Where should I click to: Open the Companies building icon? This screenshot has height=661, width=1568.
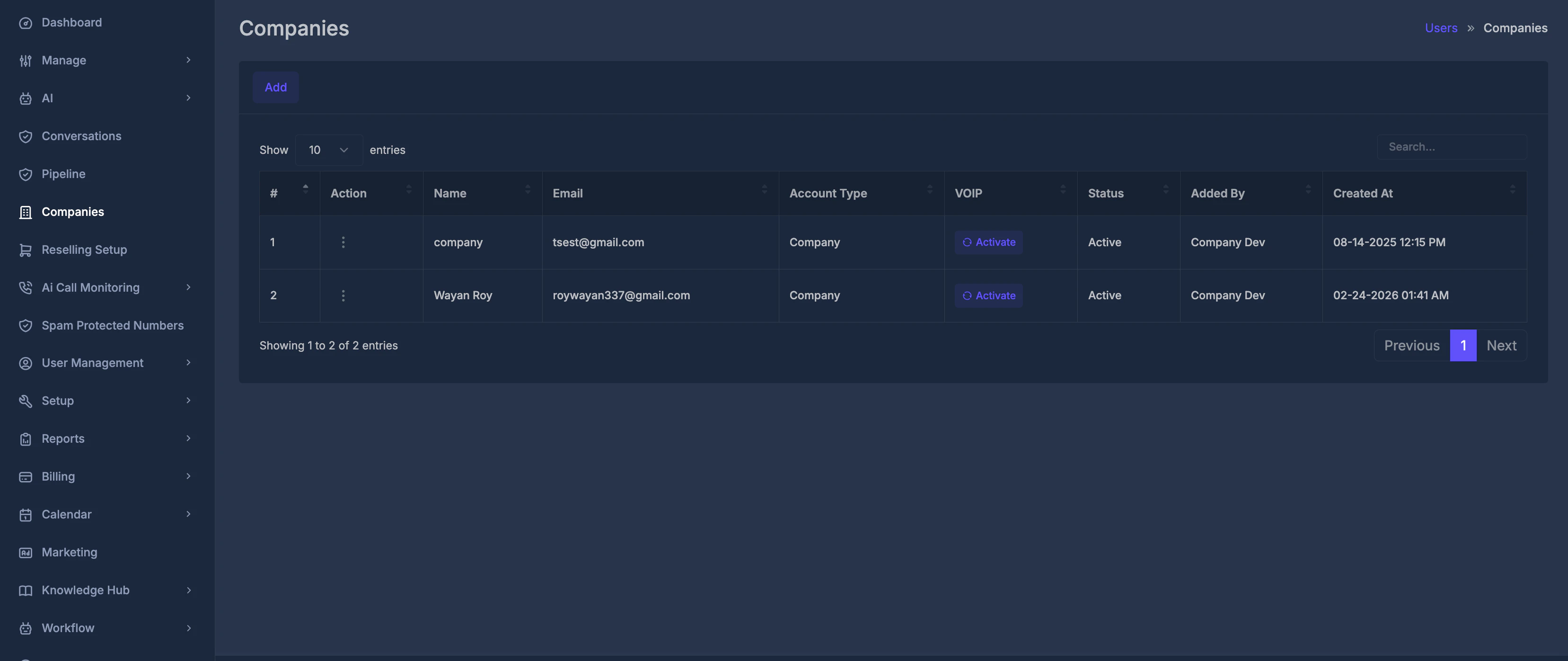point(25,212)
